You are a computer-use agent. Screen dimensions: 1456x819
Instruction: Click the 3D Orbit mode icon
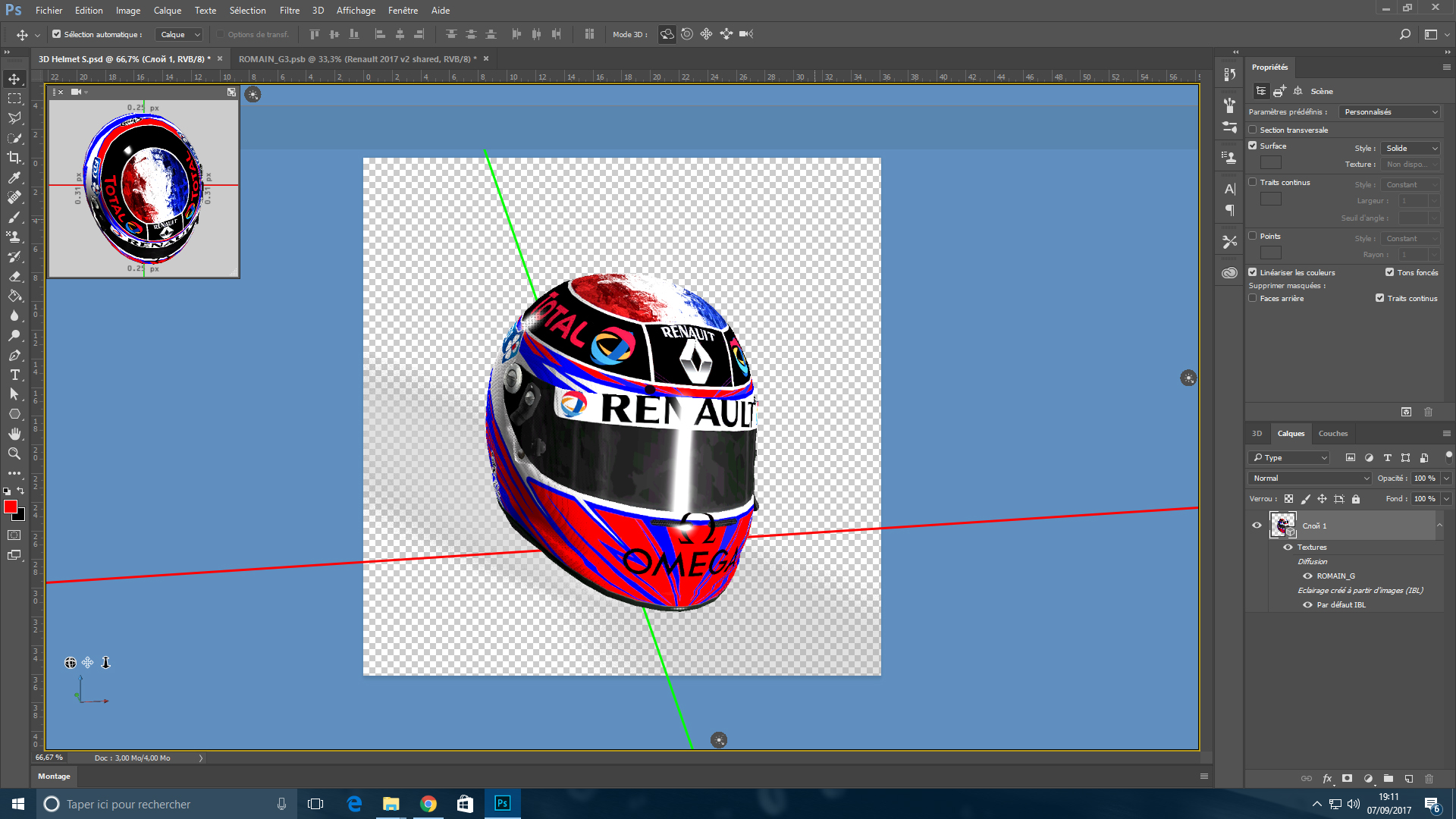[x=667, y=34]
